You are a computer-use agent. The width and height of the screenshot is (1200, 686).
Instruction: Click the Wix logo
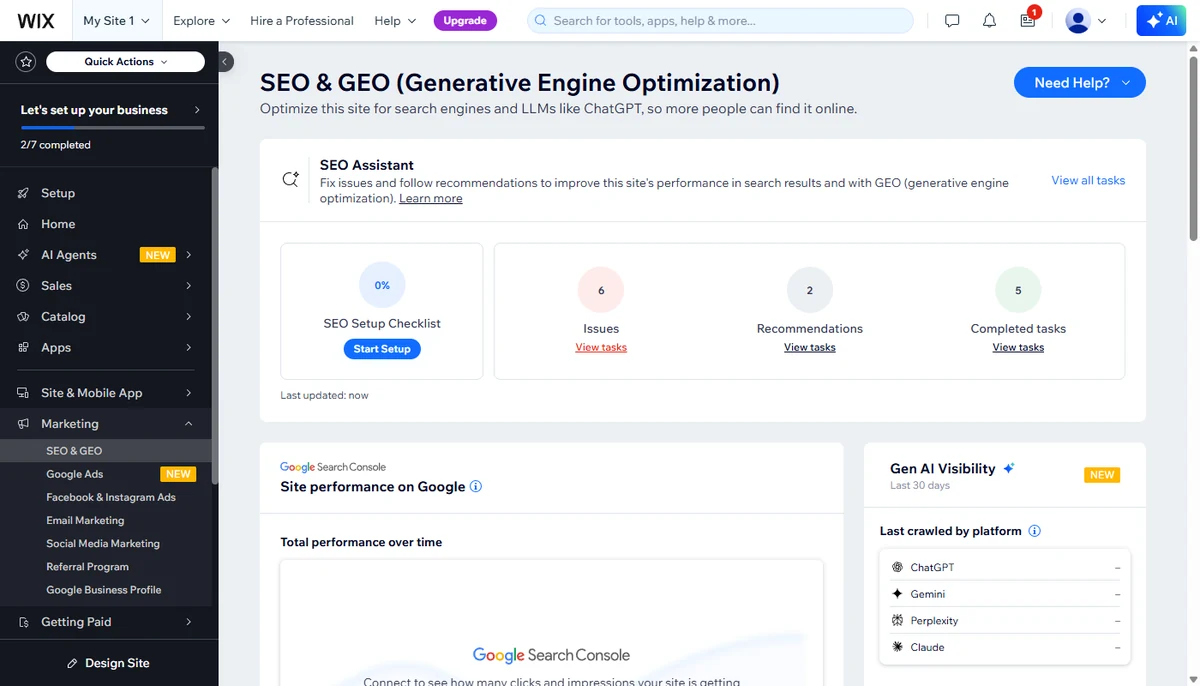[35, 20]
